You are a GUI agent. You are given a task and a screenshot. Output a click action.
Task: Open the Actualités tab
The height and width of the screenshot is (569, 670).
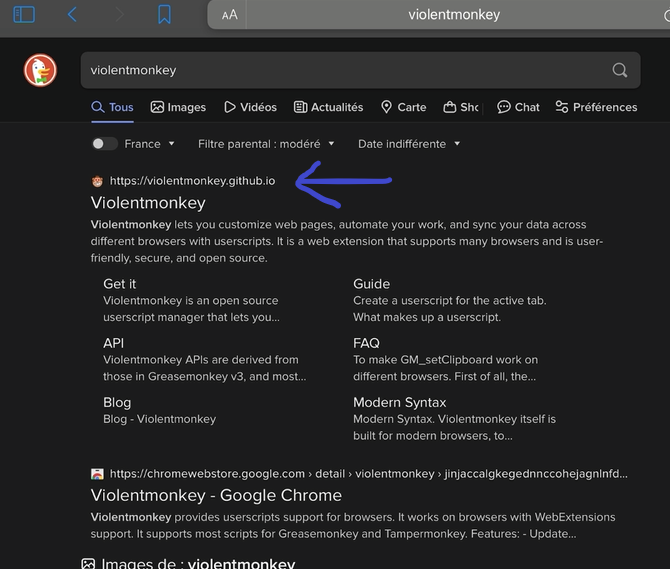click(x=328, y=107)
